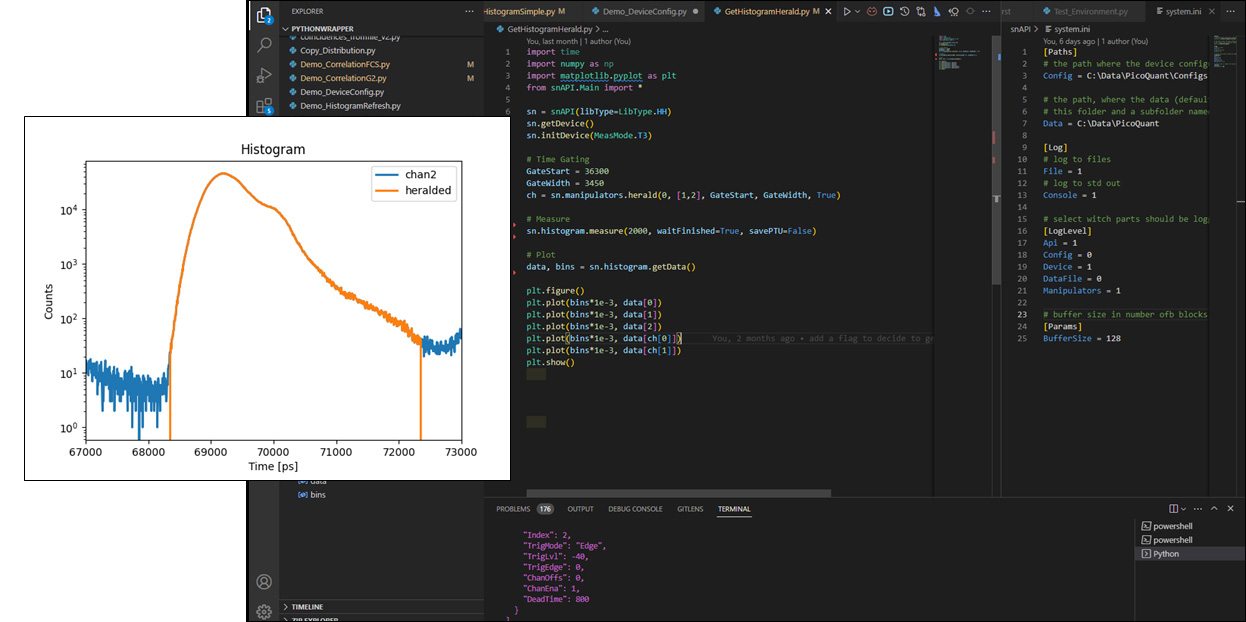Screen dimensions: 1246x622
Task: Open file history with the clock icon
Action: [x=905, y=12]
